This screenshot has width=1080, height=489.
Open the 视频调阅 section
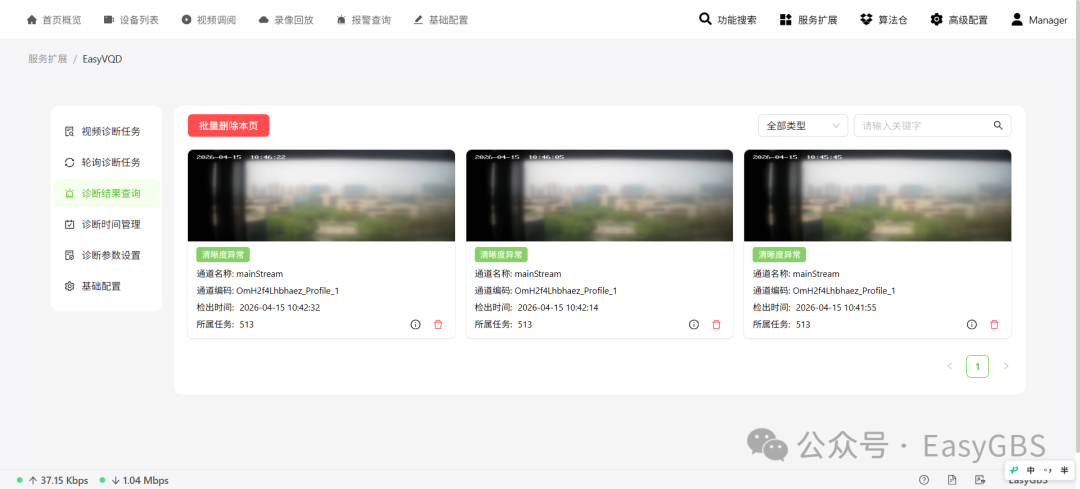tap(209, 20)
